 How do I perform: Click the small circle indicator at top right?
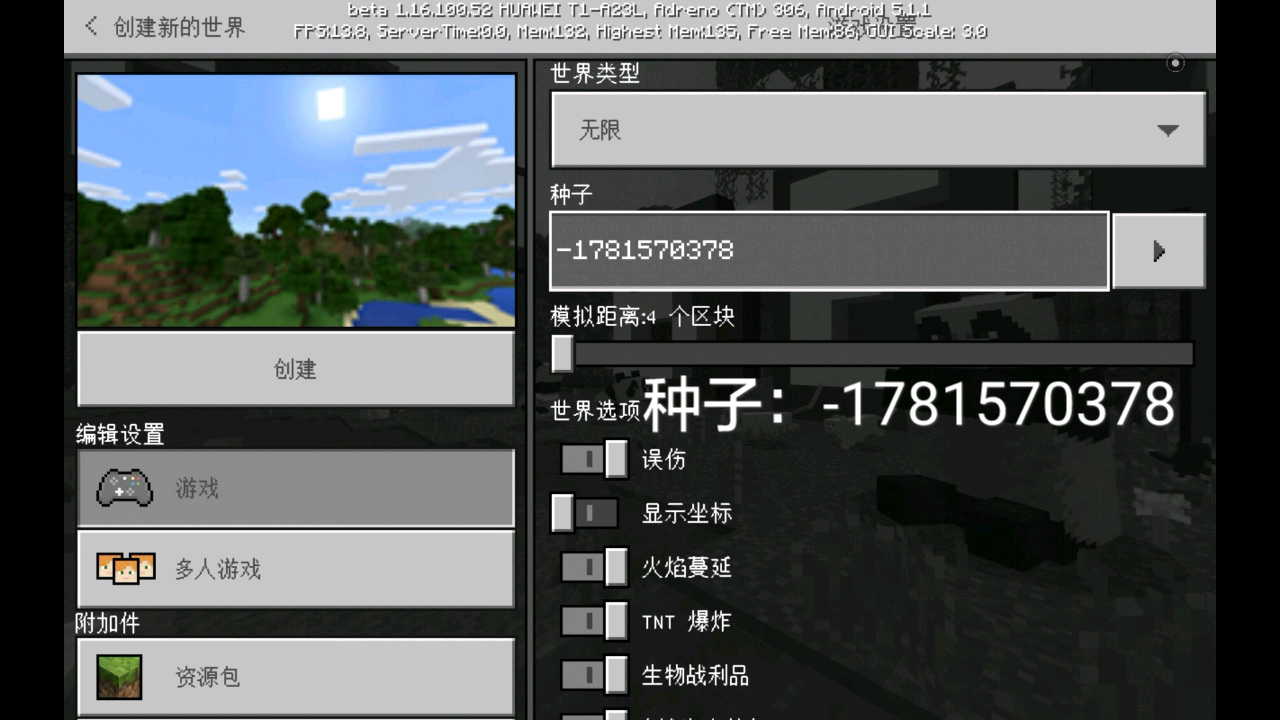click(1176, 63)
